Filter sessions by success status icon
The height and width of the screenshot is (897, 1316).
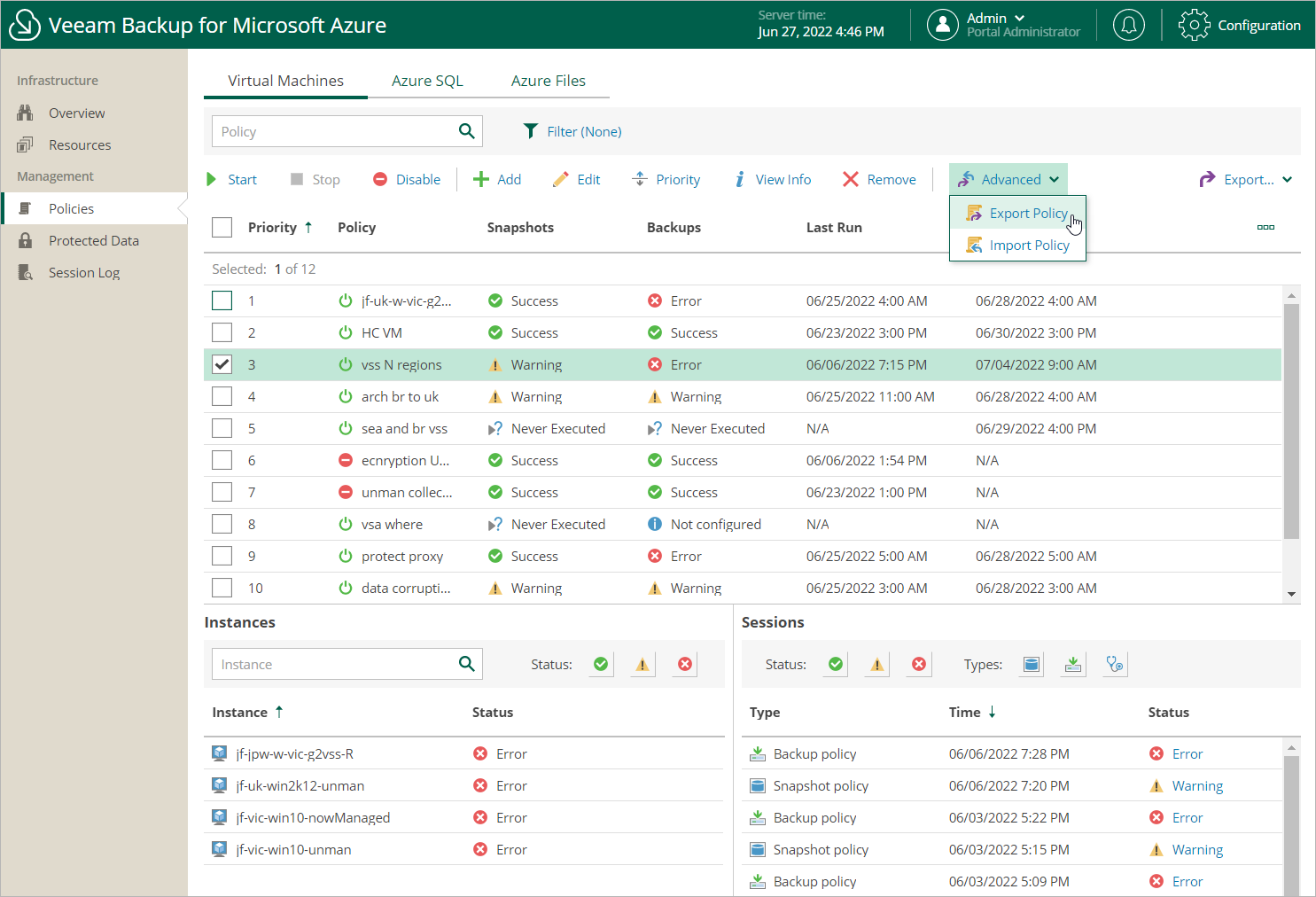pyautogui.click(x=835, y=664)
